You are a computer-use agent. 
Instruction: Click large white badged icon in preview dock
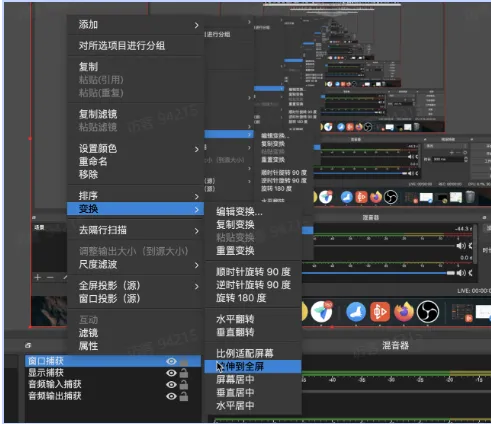(x=322, y=311)
